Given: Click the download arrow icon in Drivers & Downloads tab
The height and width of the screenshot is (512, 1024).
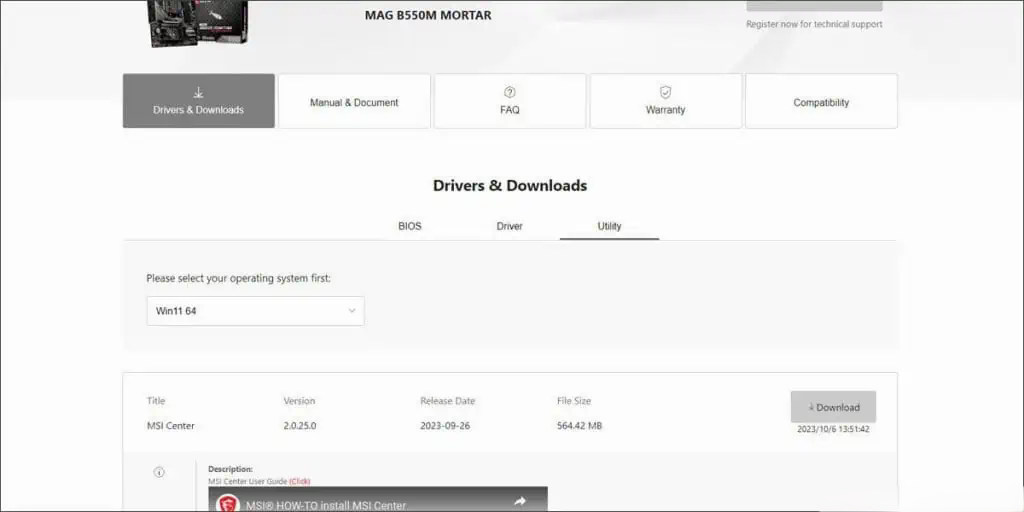Looking at the screenshot, I should (x=199, y=92).
